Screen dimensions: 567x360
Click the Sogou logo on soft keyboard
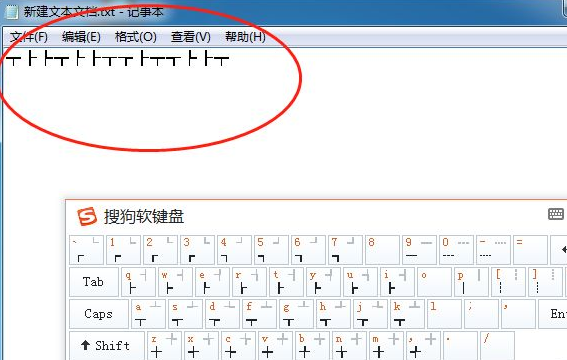tap(87, 216)
